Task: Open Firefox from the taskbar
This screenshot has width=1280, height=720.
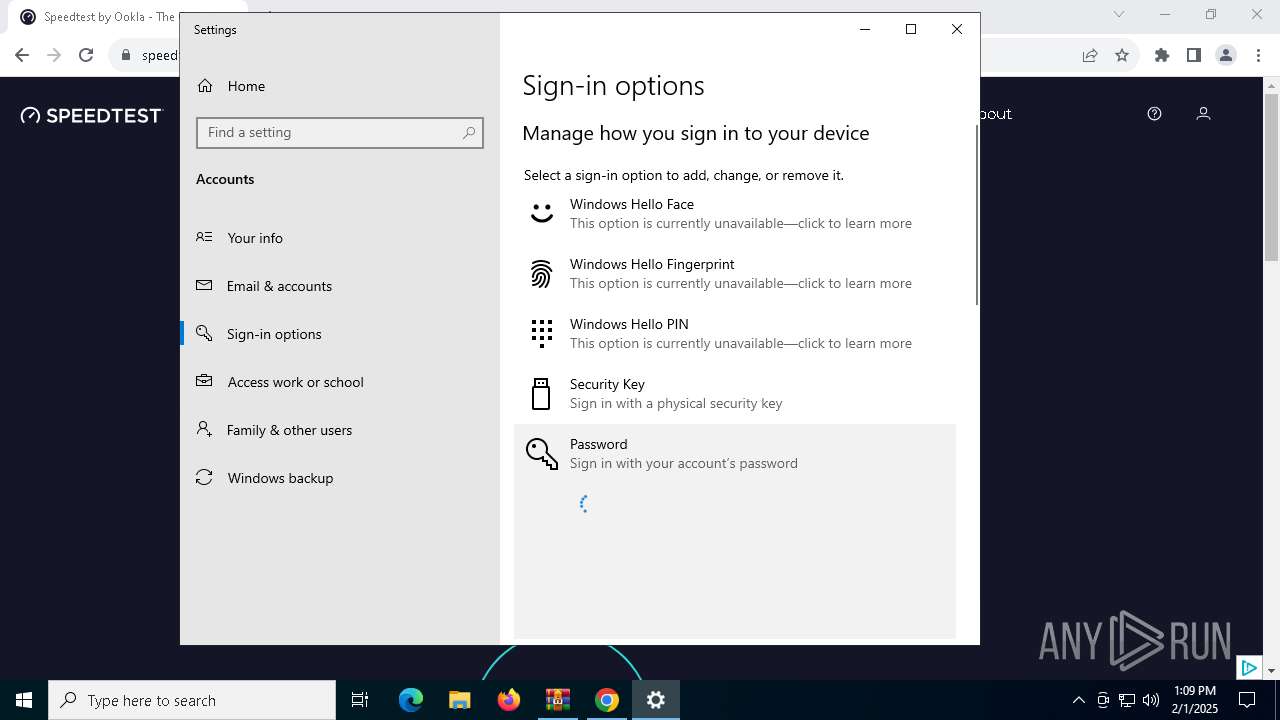Action: pos(509,700)
